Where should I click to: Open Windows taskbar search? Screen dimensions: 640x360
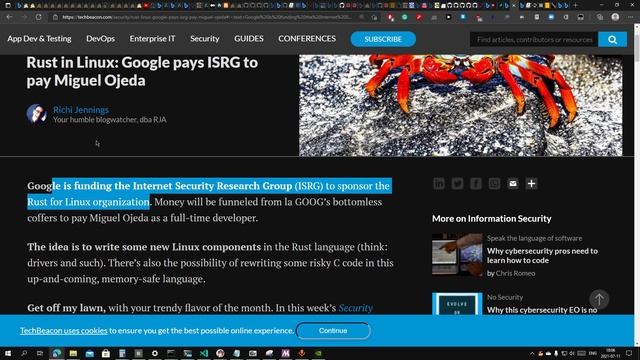coord(24,353)
